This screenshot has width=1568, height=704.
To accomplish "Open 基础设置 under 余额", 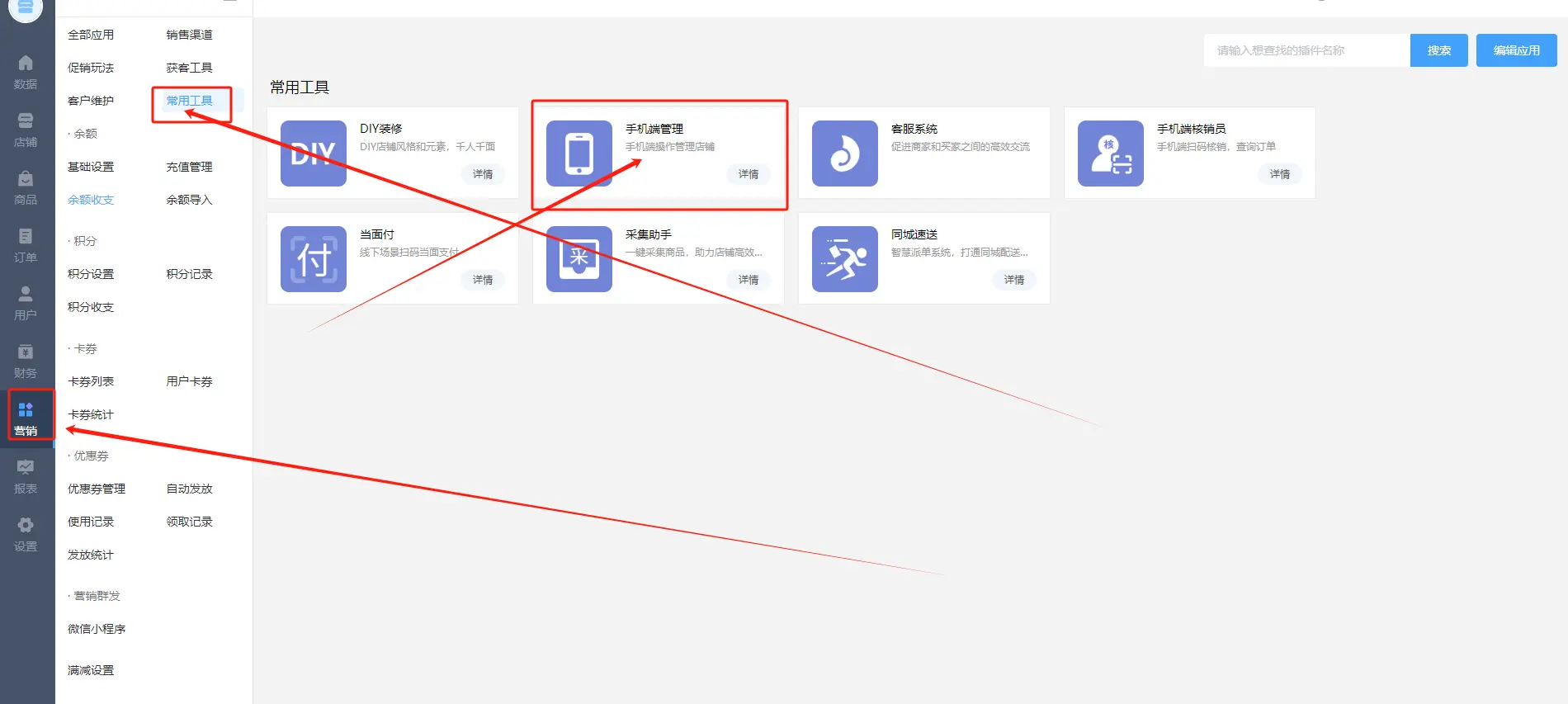I will pos(91,167).
